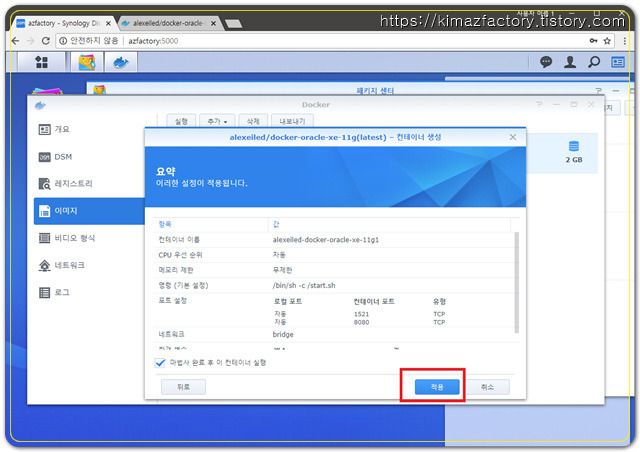Click the 적용 apply button
Viewport: 640px width, 452px height.
(x=437, y=387)
